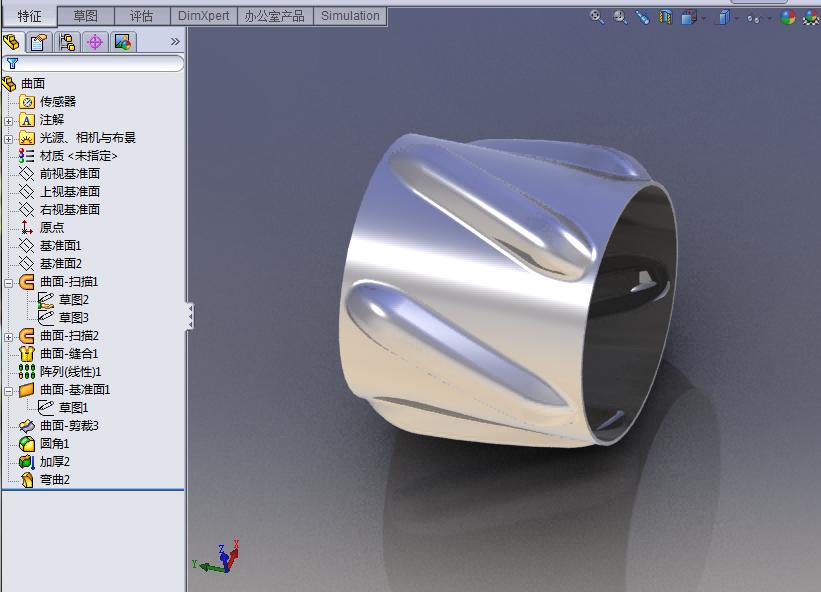
Task: Collapse the 曲面-扫描1 node
Action: [8, 283]
